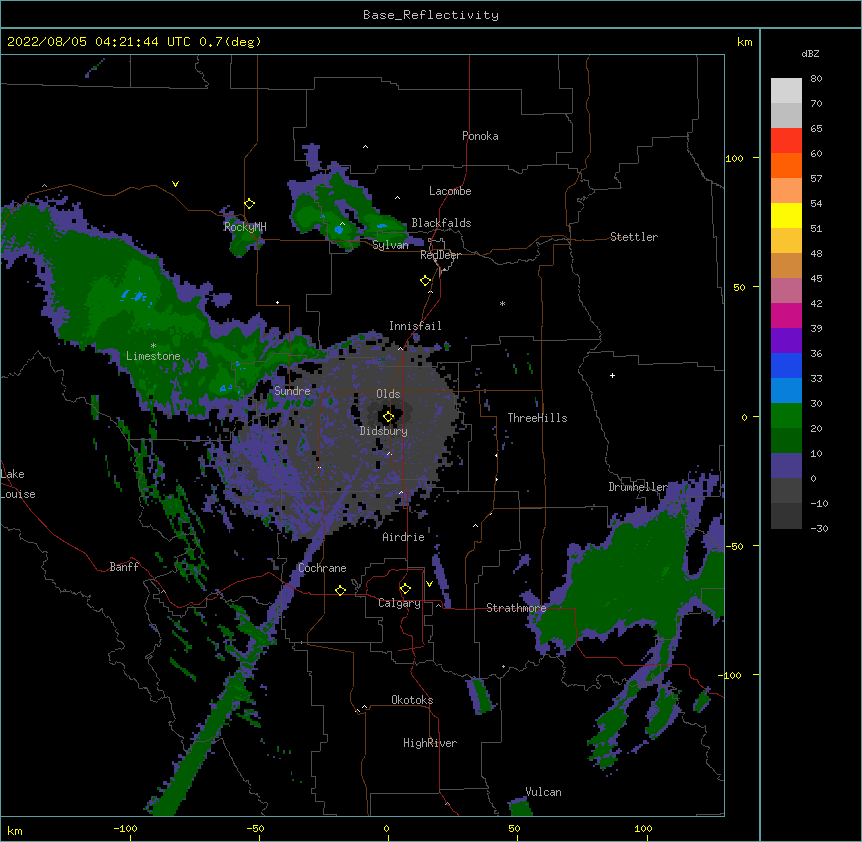Click the Vulcan label
862x842 pixels.
[x=543, y=792]
